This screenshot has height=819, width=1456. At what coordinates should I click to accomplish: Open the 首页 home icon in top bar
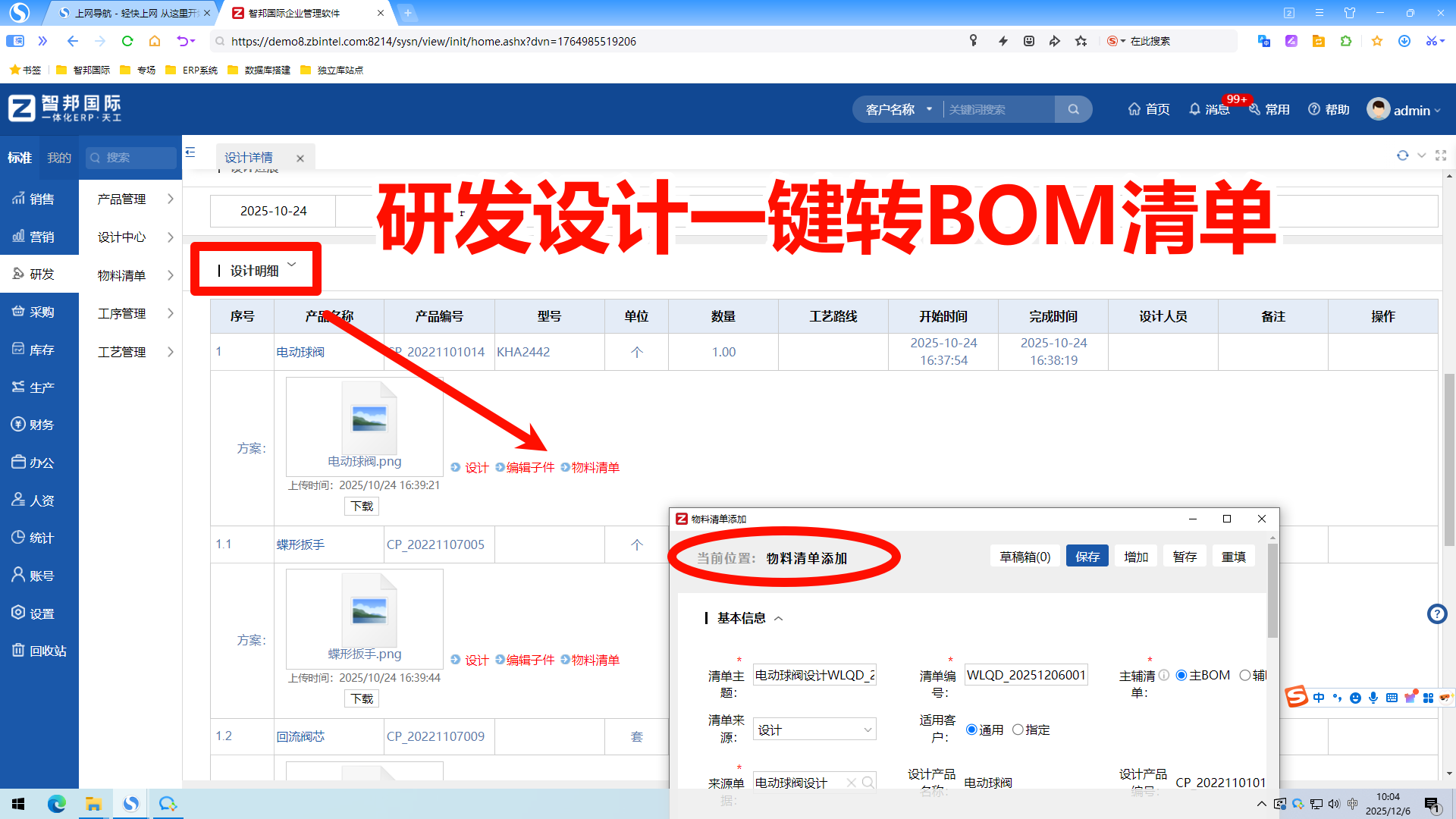point(1133,108)
